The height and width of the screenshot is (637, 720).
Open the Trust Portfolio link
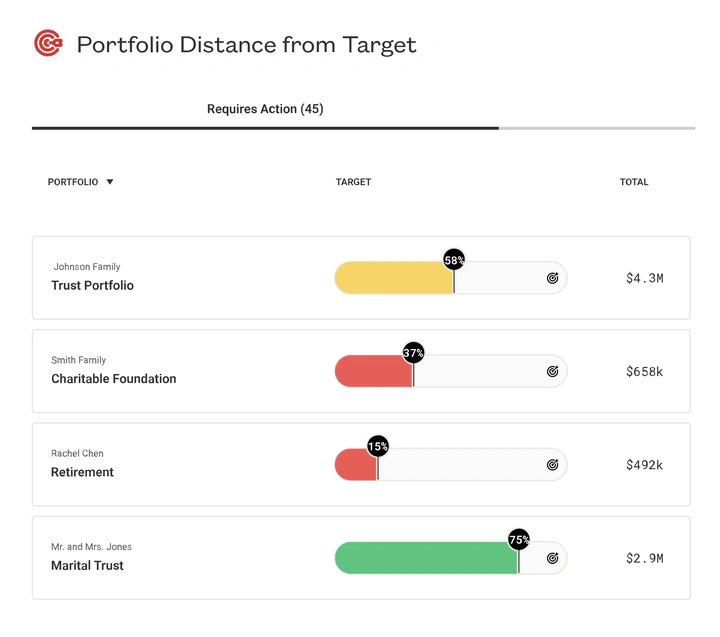[92, 285]
